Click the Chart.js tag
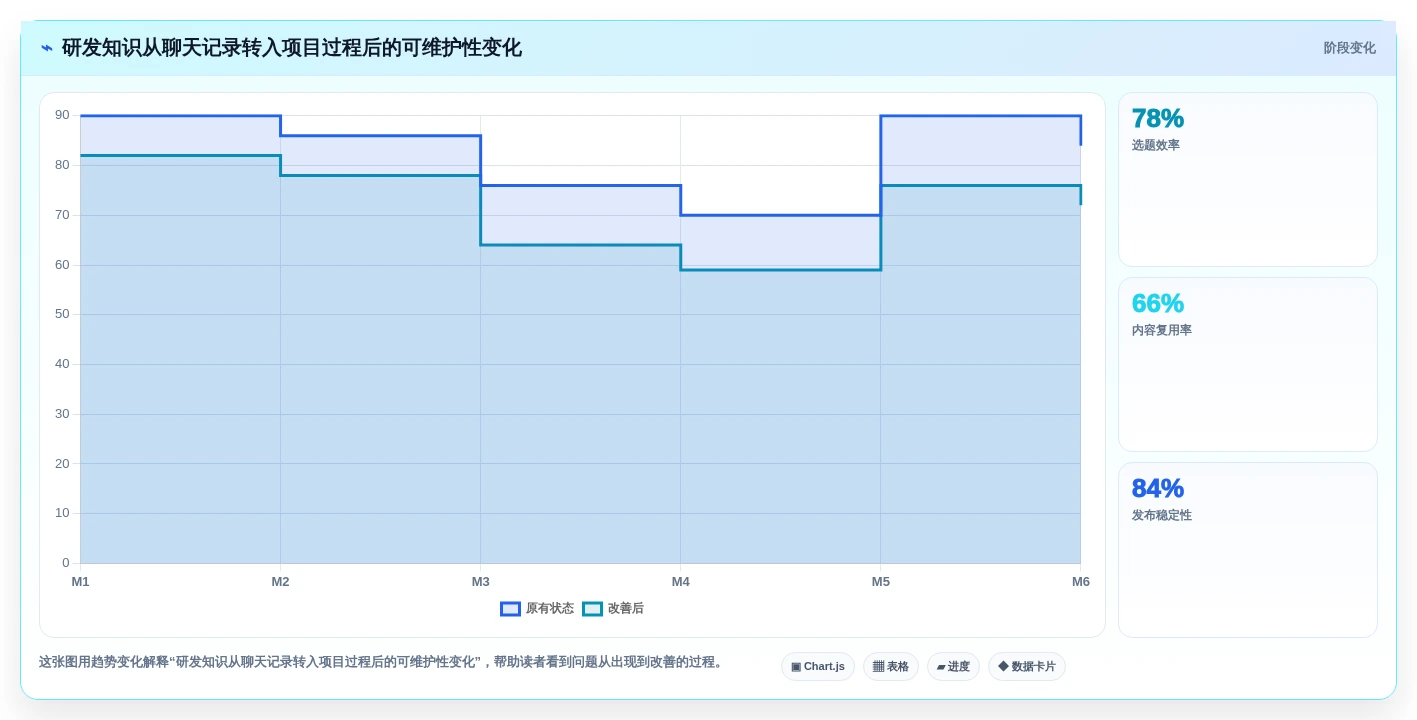 (x=818, y=667)
